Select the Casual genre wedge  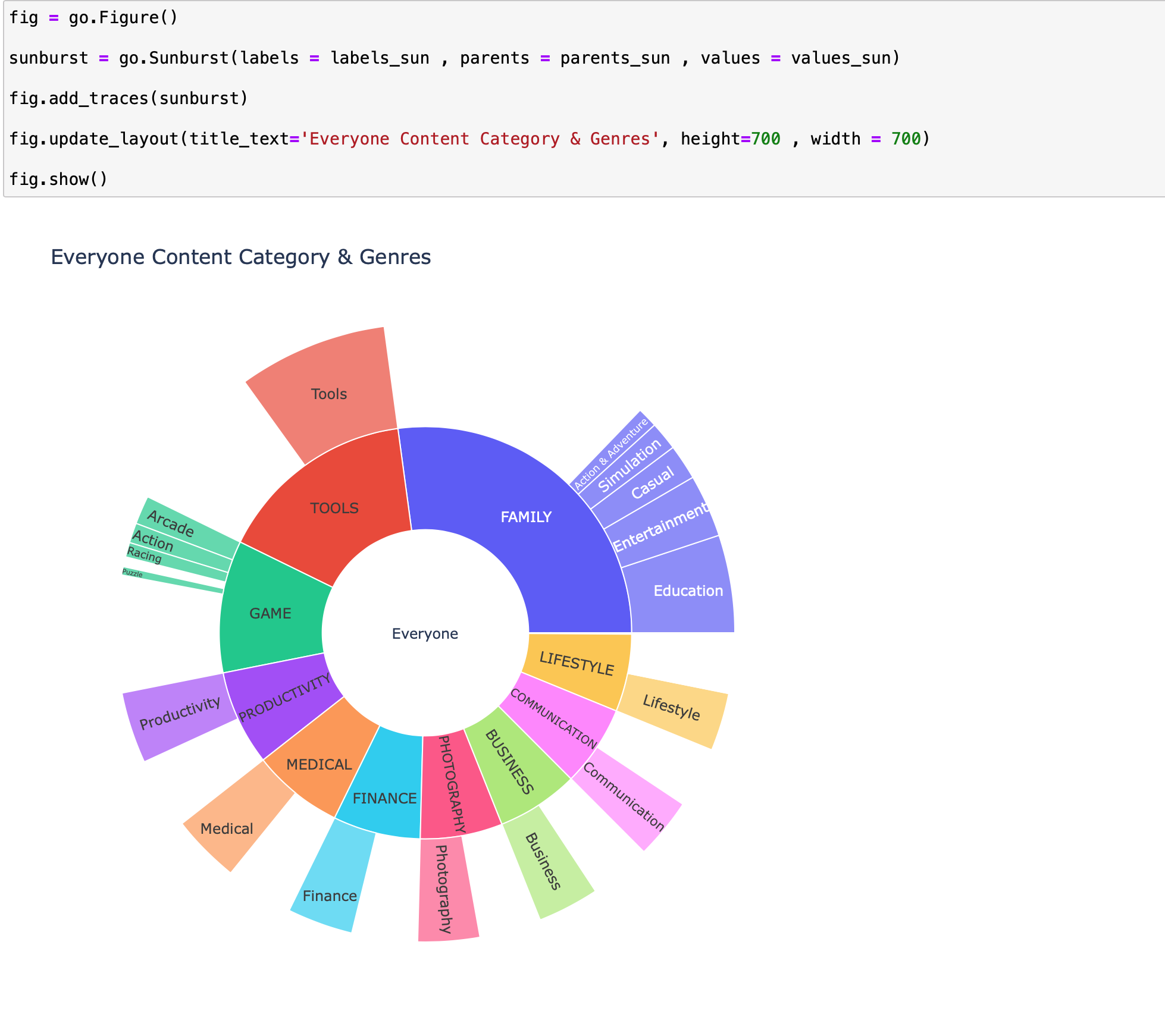point(652,482)
